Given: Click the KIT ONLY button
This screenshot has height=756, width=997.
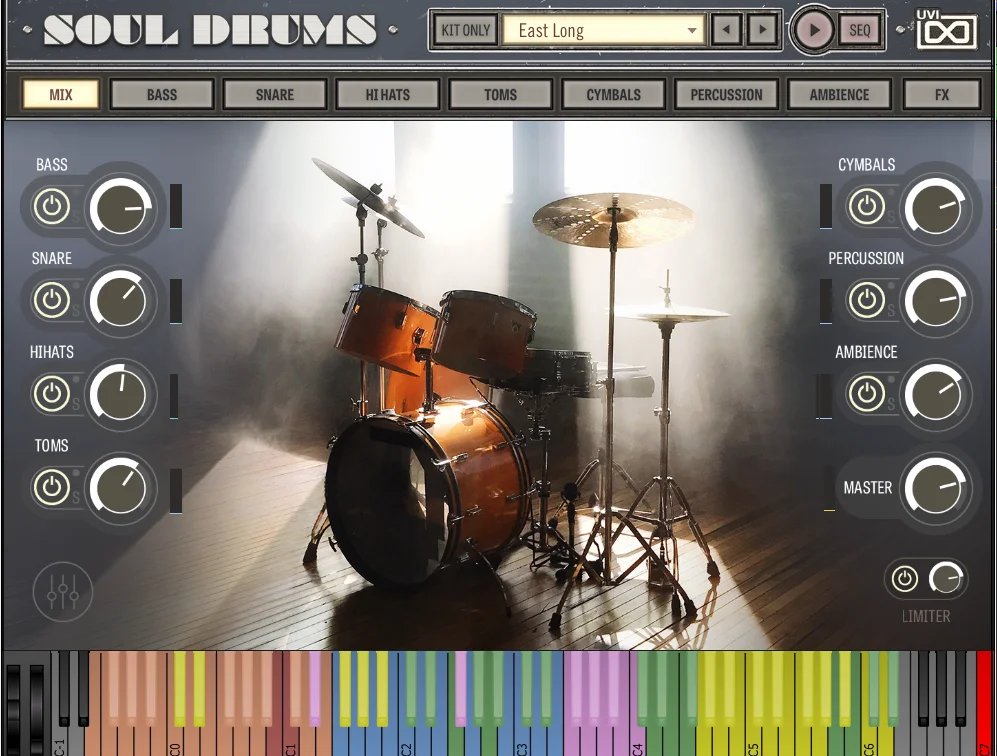Looking at the screenshot, I should click(x=465, y=30).
